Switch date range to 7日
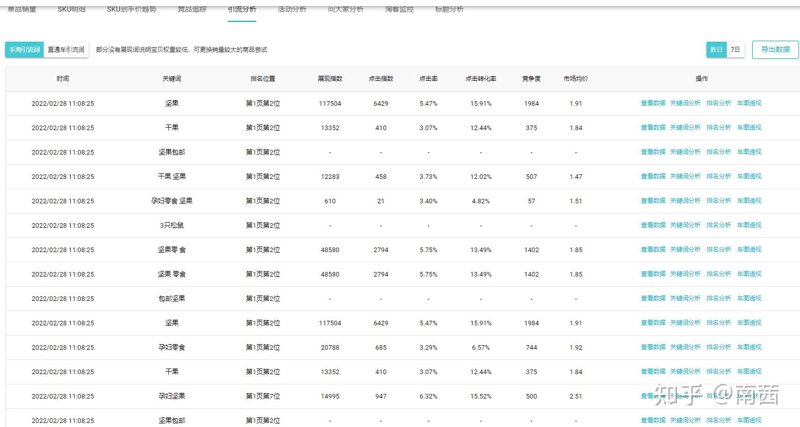This screenshot has height=427, width=800. (735, 49)
